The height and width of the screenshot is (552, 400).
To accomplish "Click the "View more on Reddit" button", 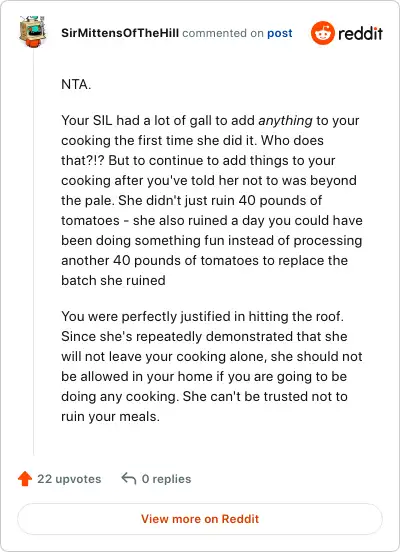I will tap(200, 519).
